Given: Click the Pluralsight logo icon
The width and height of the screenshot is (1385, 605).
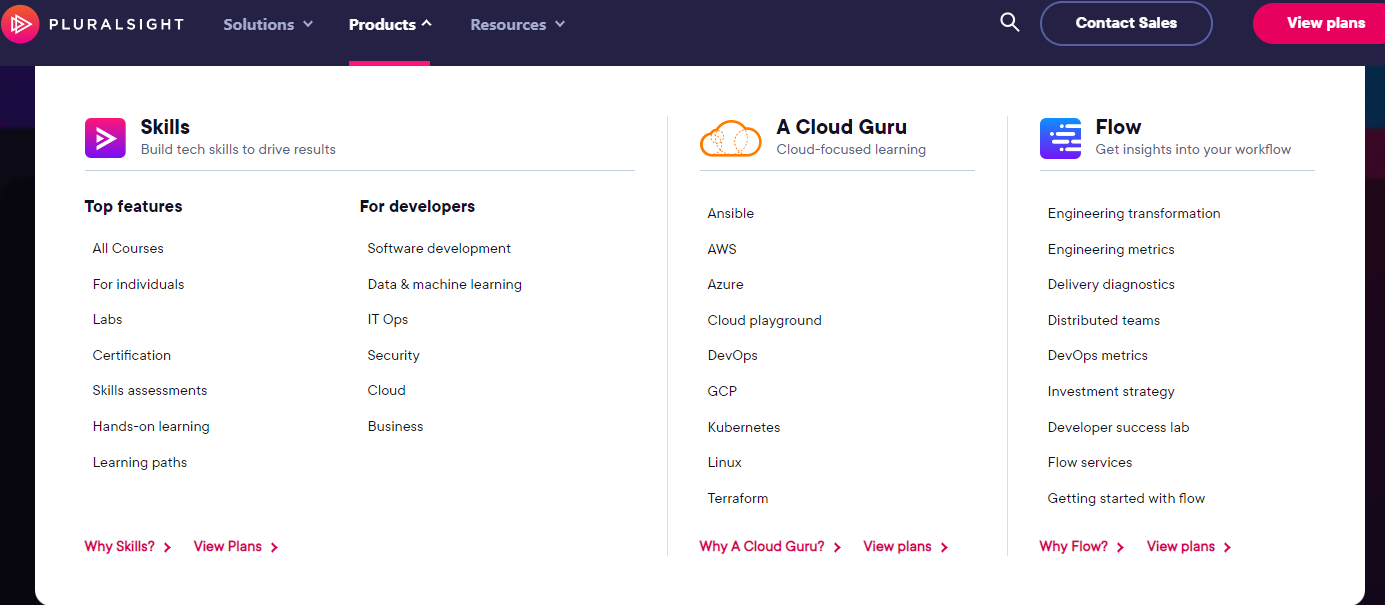Looking at the screenshot, I should pos(21,24).
